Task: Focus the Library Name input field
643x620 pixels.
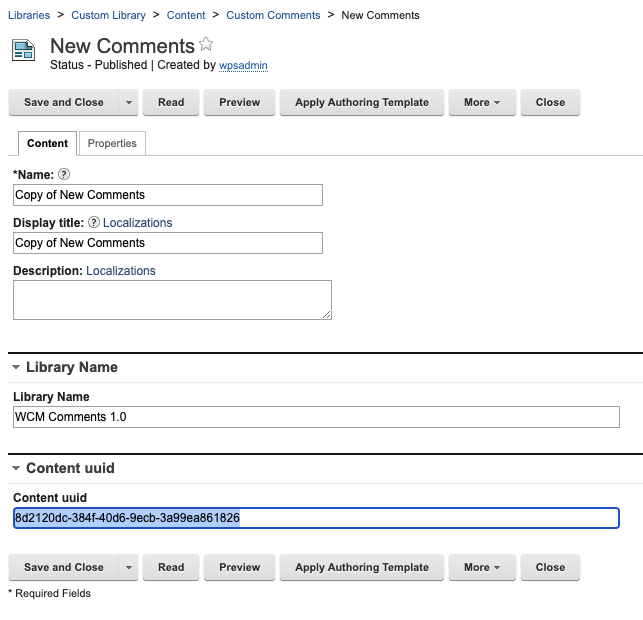Action: [316, 417]
